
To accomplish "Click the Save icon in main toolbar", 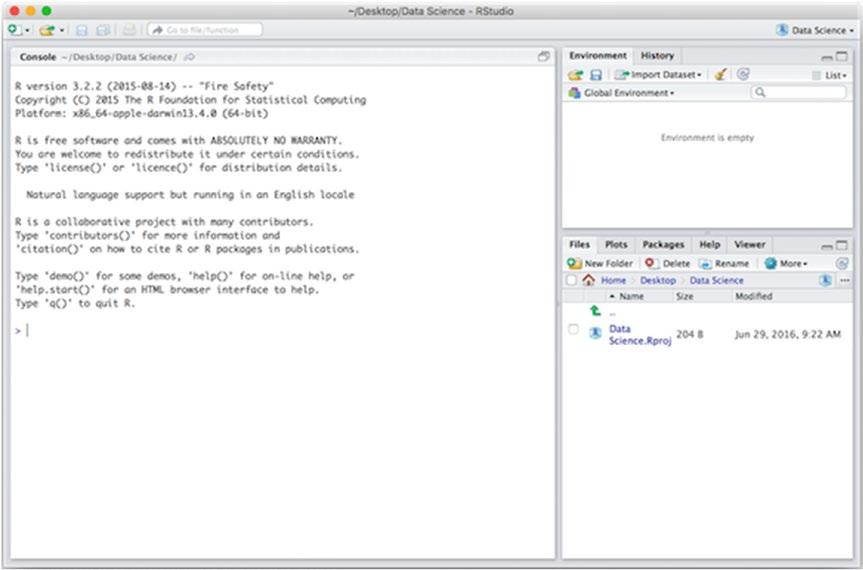I will (x=81, y=30).
